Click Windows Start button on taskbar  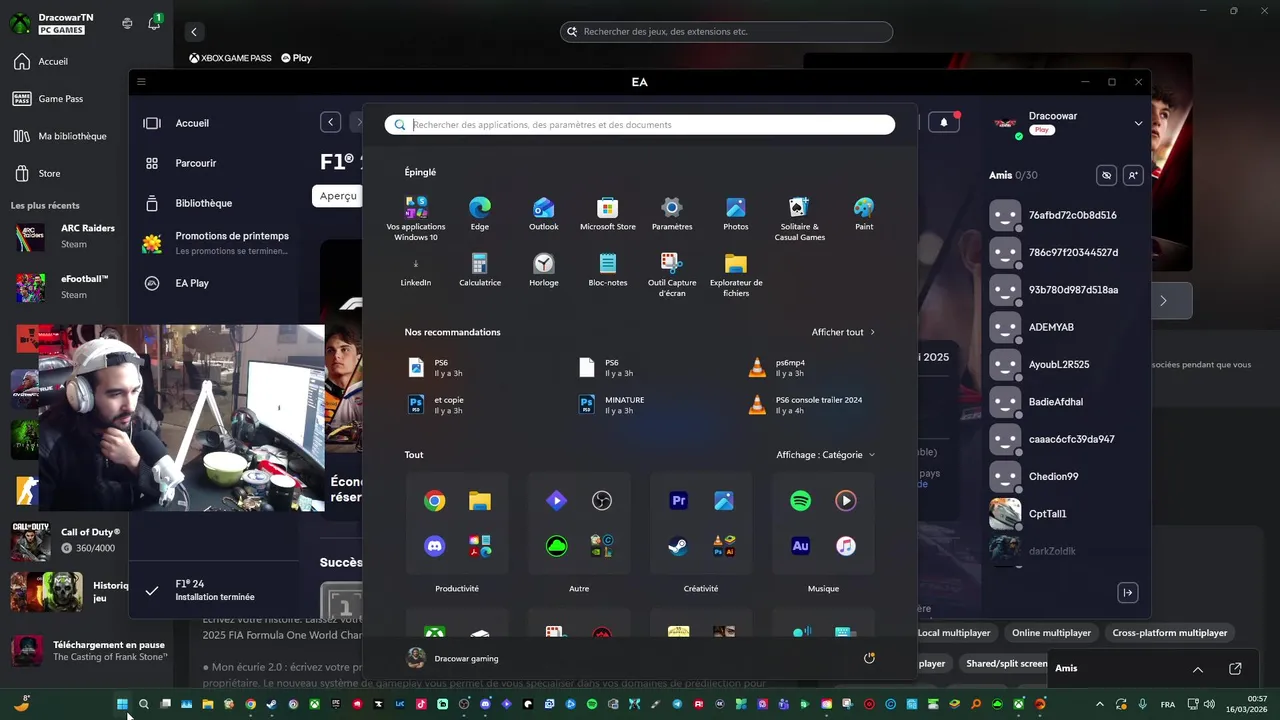pyautogui.click(x=122, y=704)
